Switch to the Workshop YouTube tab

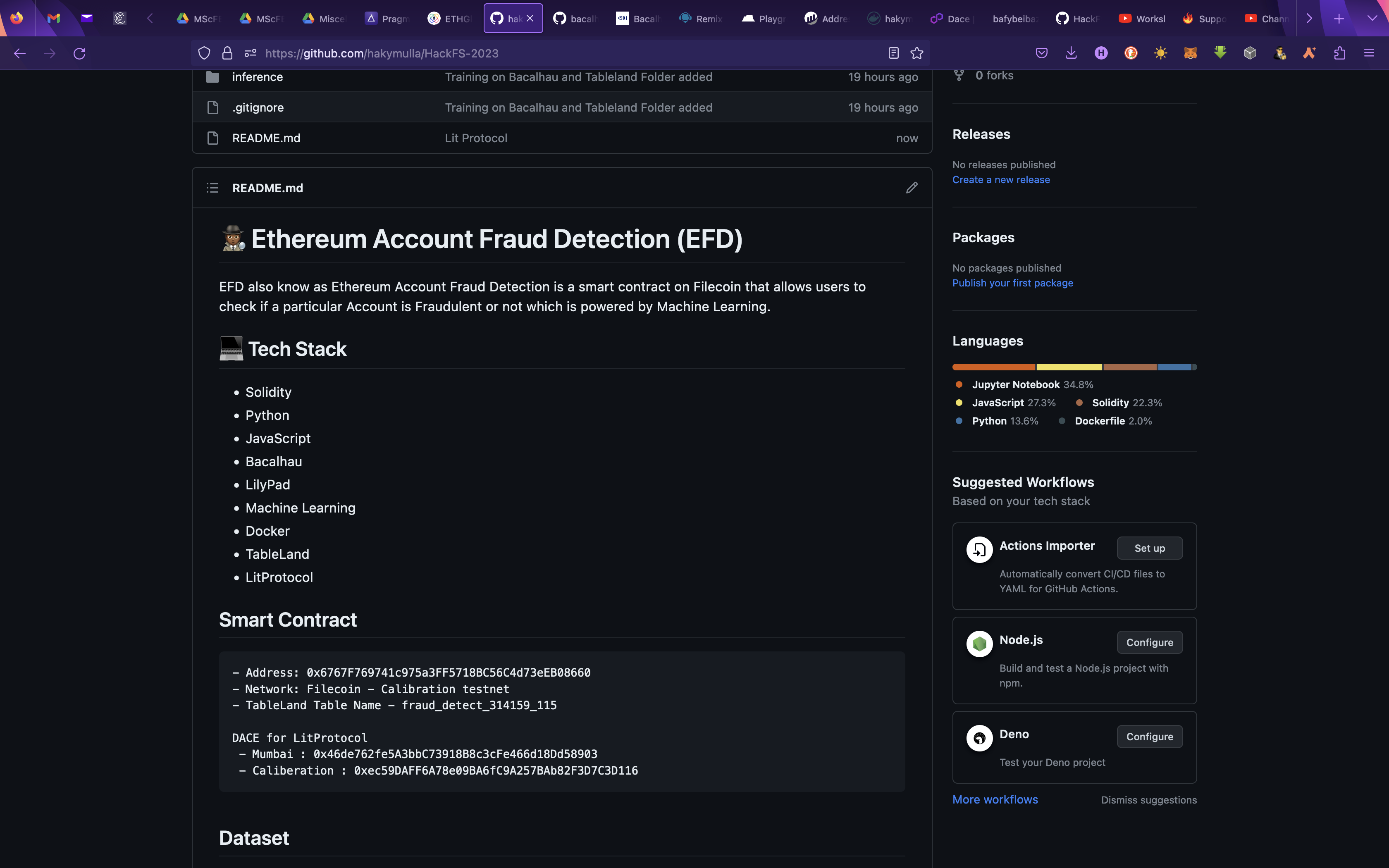point(1142,18)
